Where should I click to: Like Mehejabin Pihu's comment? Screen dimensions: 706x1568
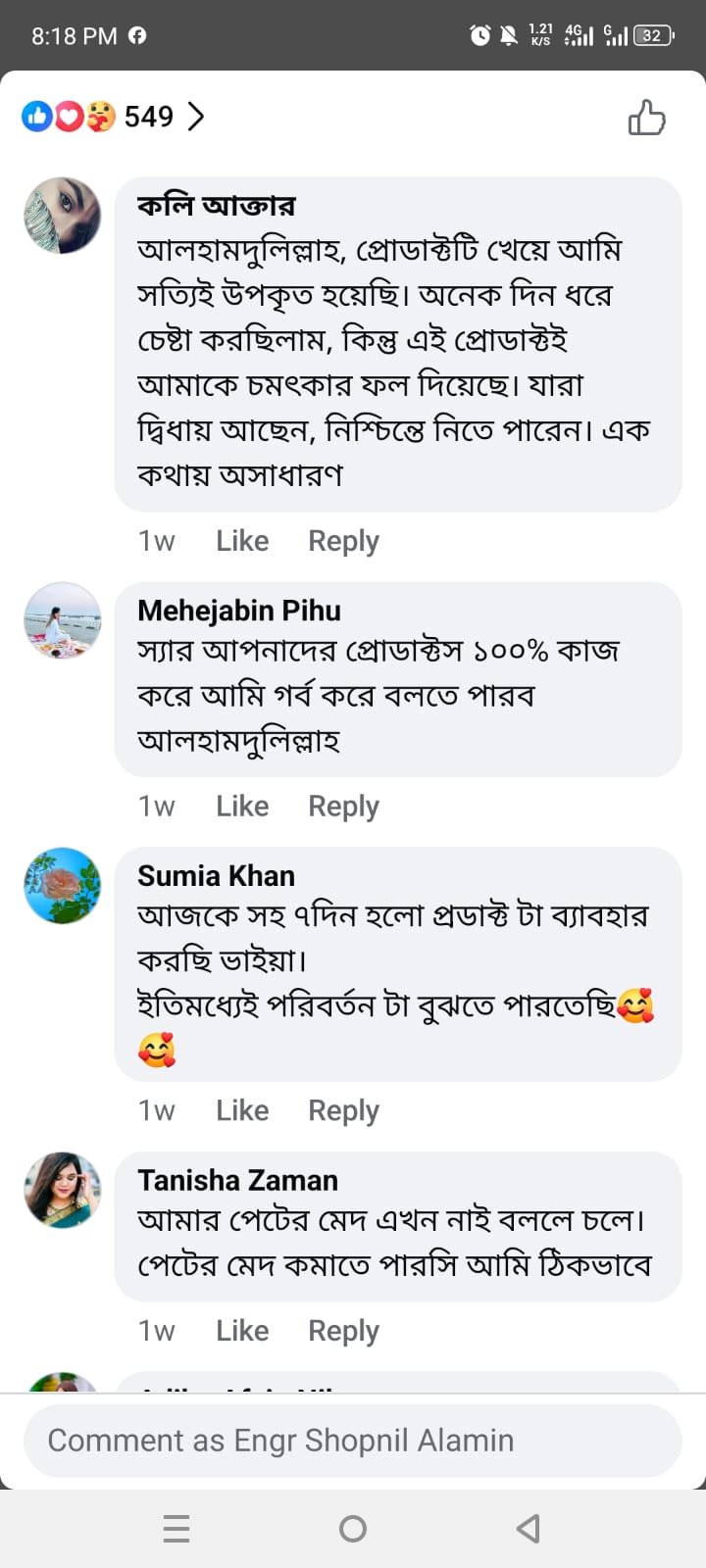(x=242, y=807)
